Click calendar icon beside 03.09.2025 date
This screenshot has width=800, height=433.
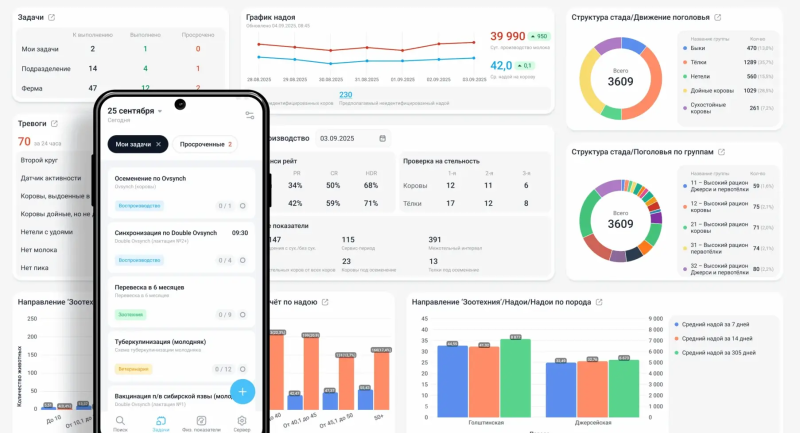[382, 138]
